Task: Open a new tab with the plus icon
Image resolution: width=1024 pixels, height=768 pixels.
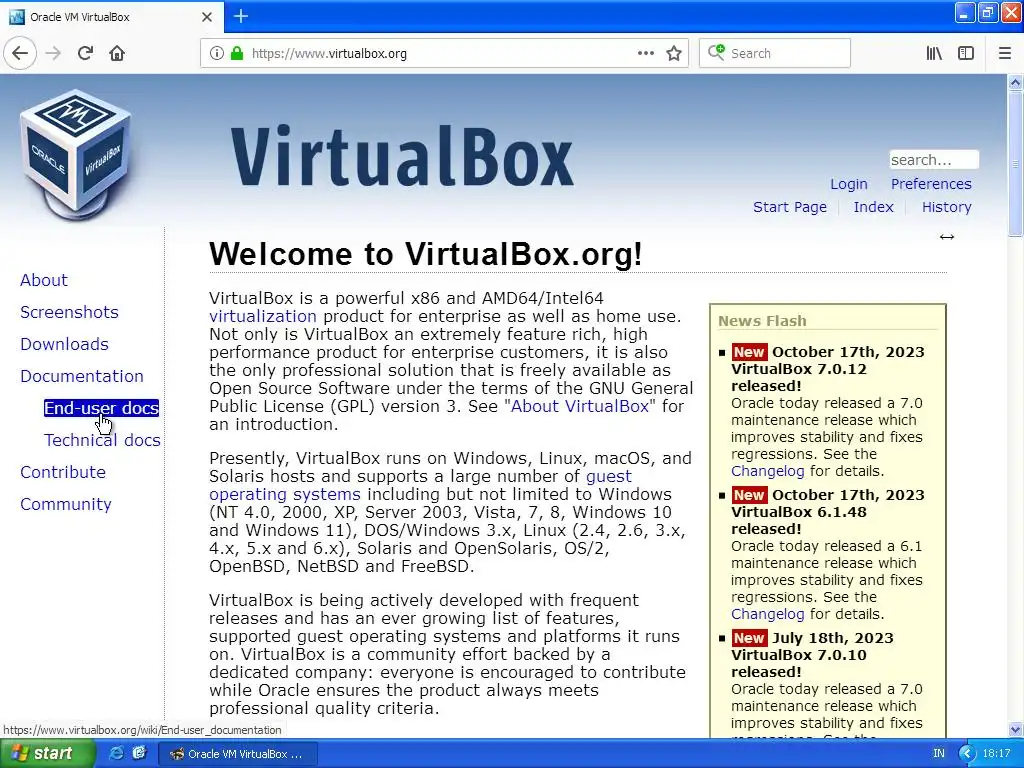Action: click(x=241, y=16)
